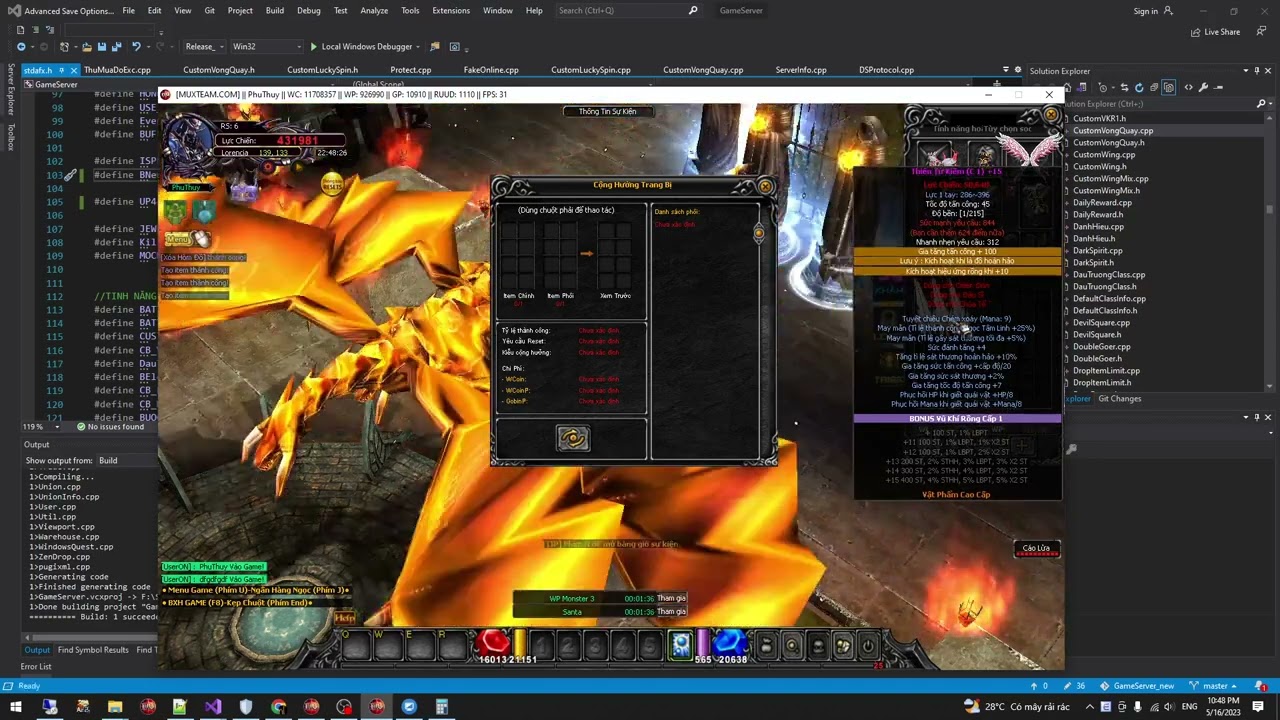Click the red health orb in game HUD
The width and height of the screenshot is (1280, 720).
pyautogui.click(x=493, y=643)
